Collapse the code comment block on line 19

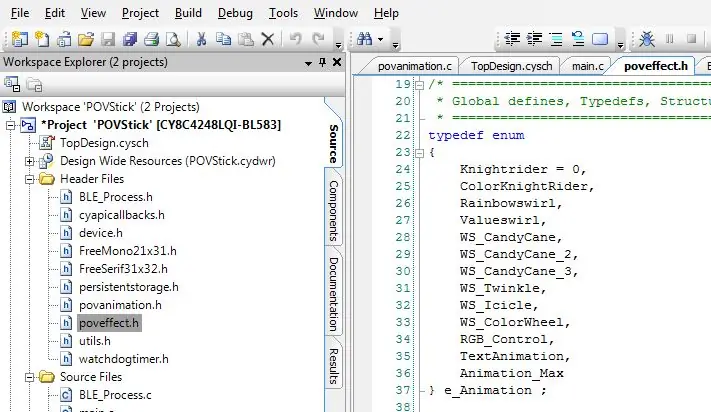click(419, 85)
